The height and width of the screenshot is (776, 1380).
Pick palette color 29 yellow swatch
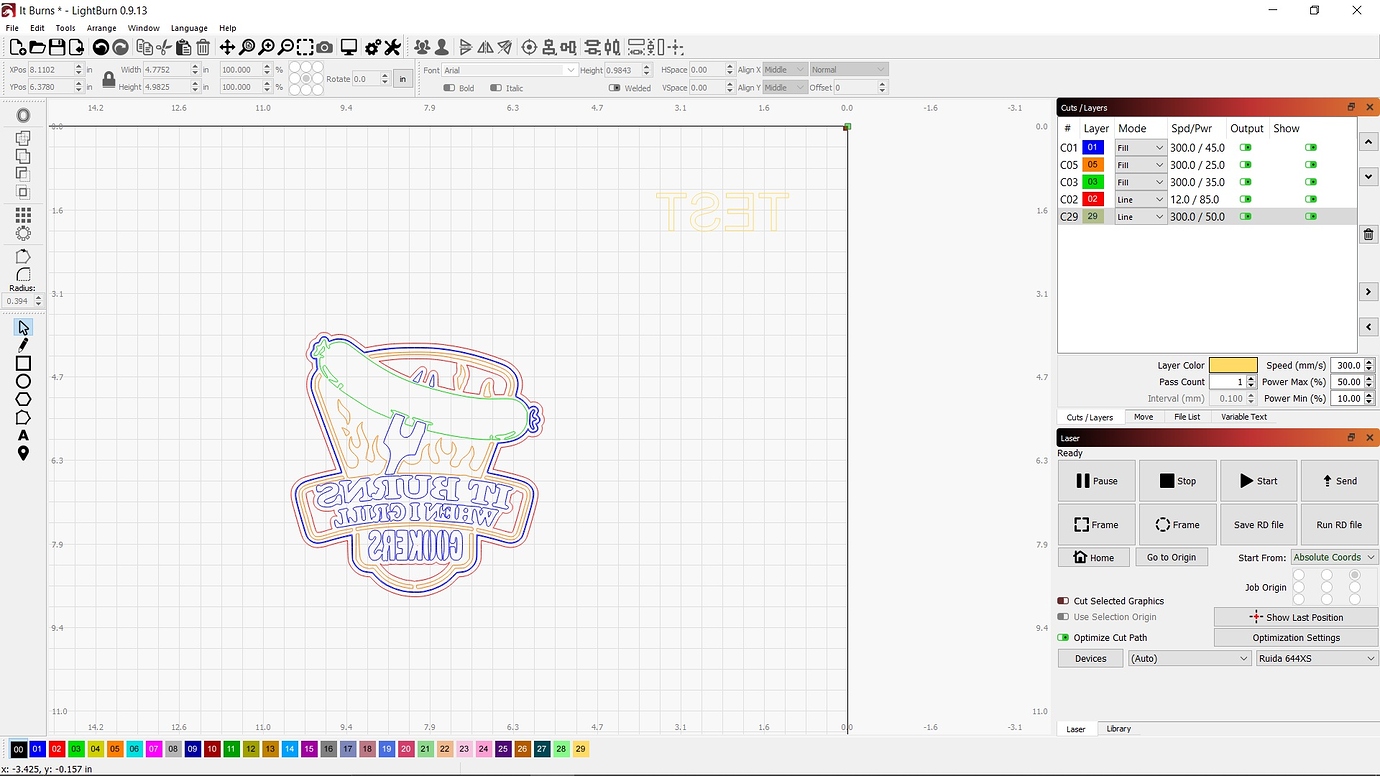[x=580, y=749]
